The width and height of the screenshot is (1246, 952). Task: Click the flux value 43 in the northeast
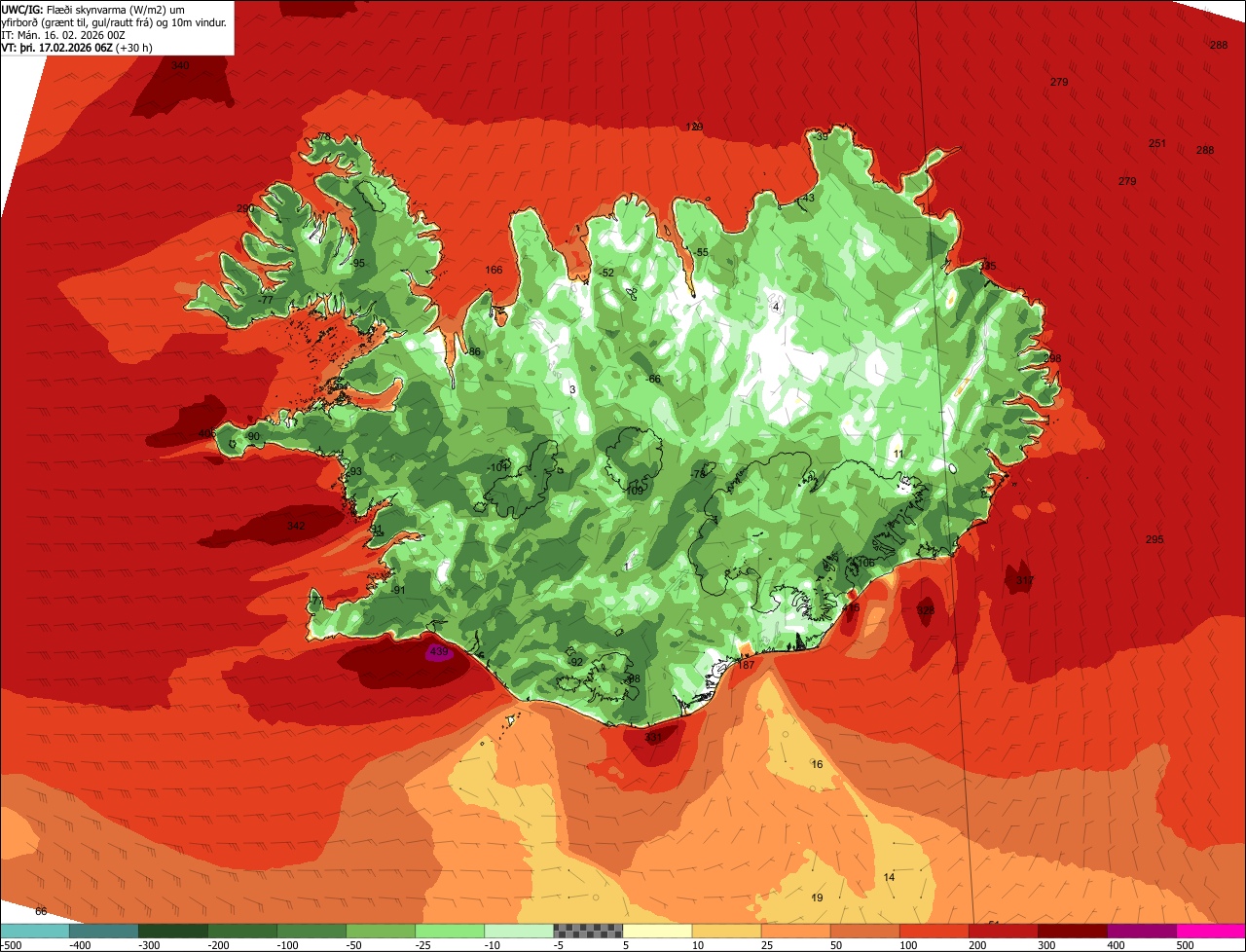coord(808,198)
